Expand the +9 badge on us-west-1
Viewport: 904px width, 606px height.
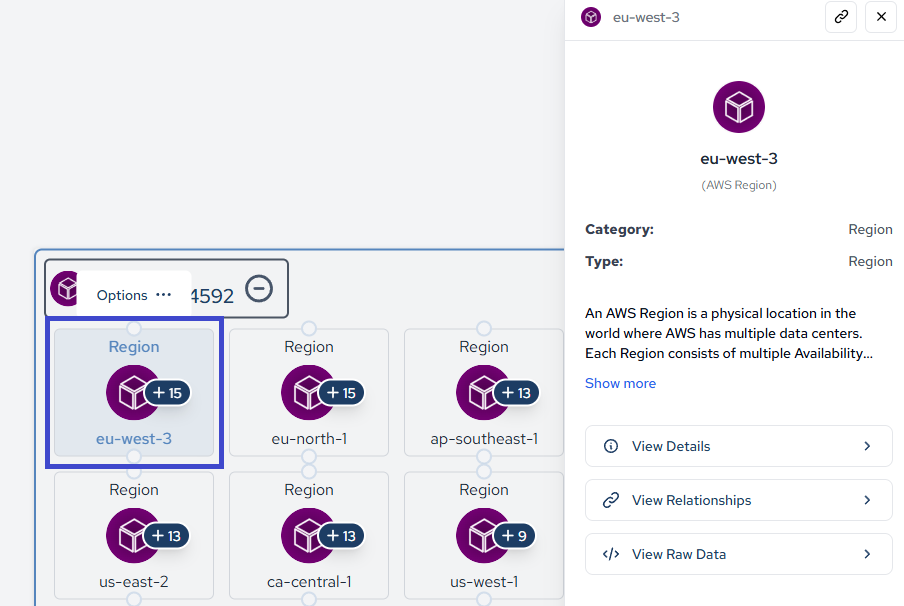[x=514, y=536]
